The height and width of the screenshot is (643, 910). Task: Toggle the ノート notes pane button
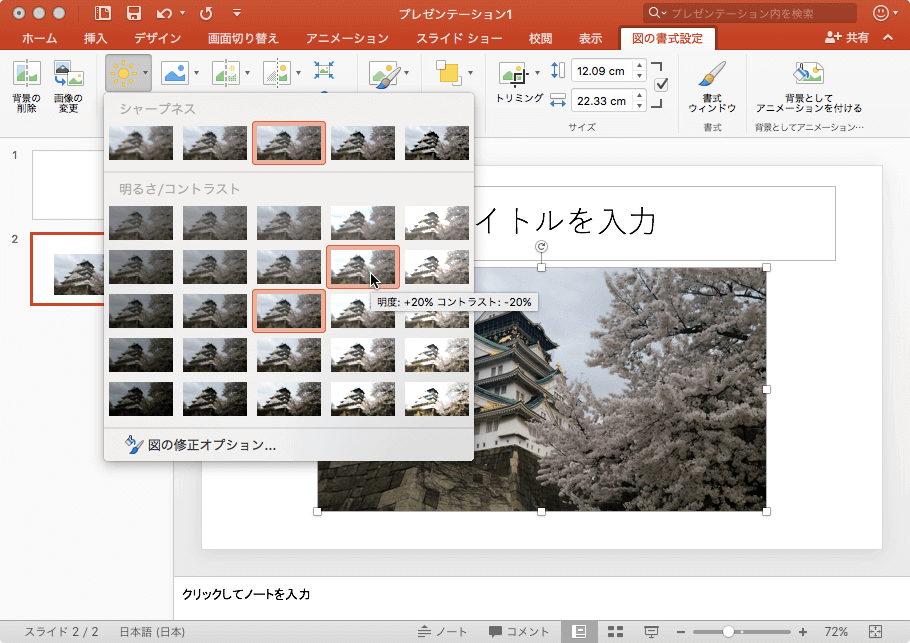tap(443, 632)
